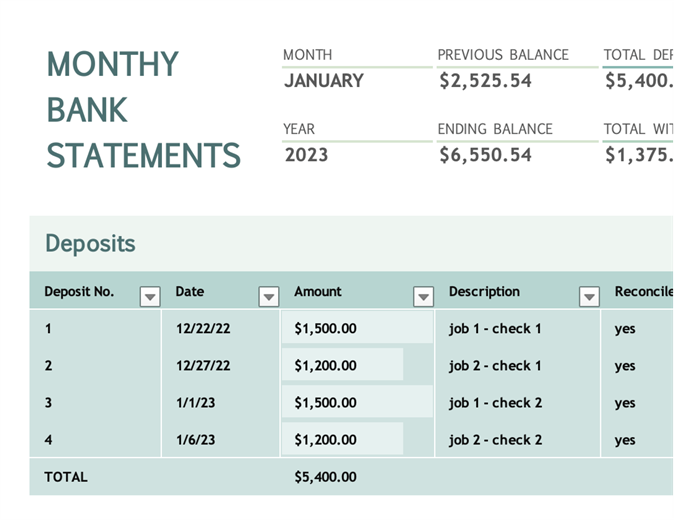The image size is (675, 520).
Task: Select the JANUARY month field
Action: (x=324, y=81)
